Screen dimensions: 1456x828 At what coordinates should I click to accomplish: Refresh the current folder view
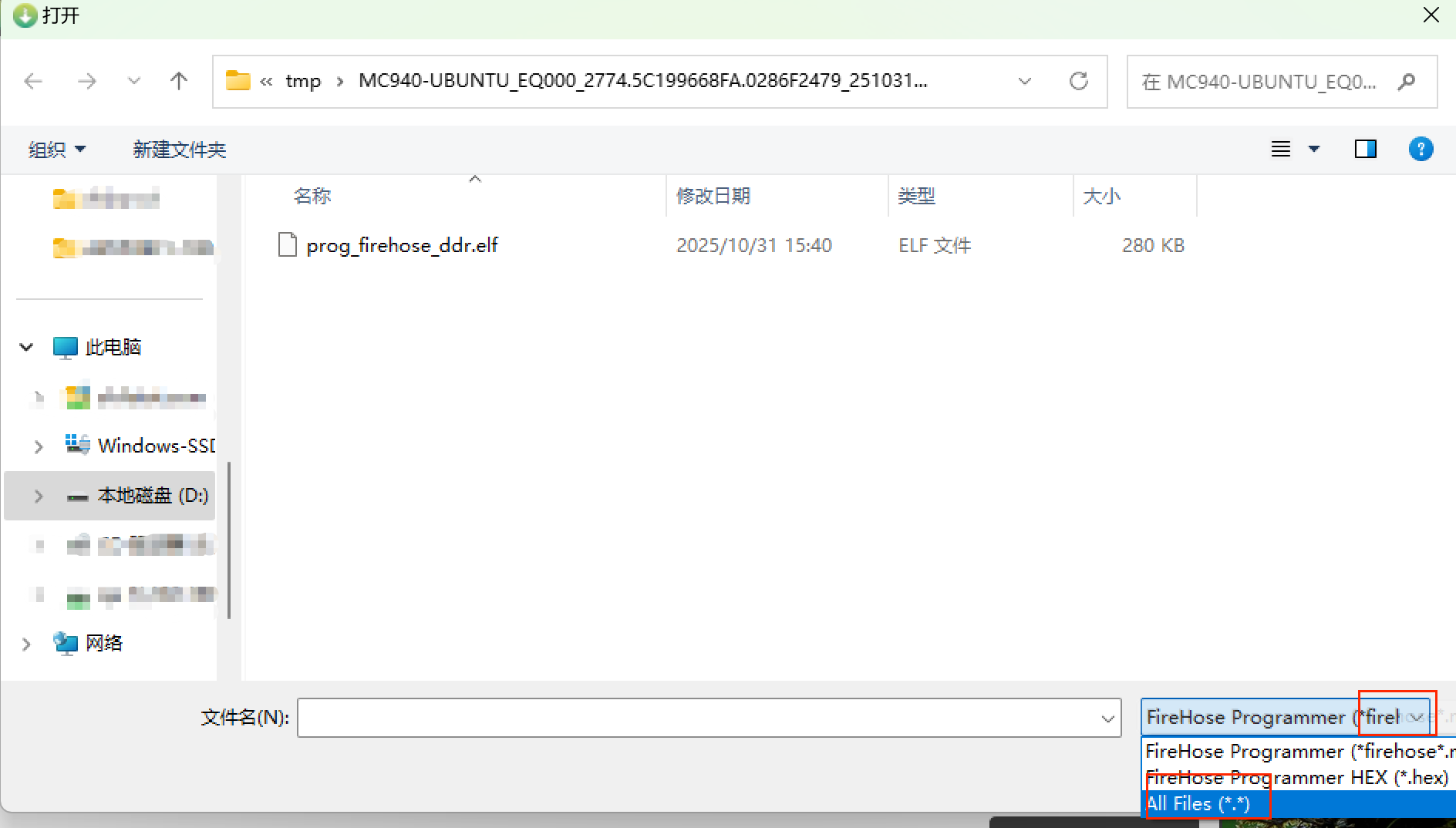[x=1079, y=81]
